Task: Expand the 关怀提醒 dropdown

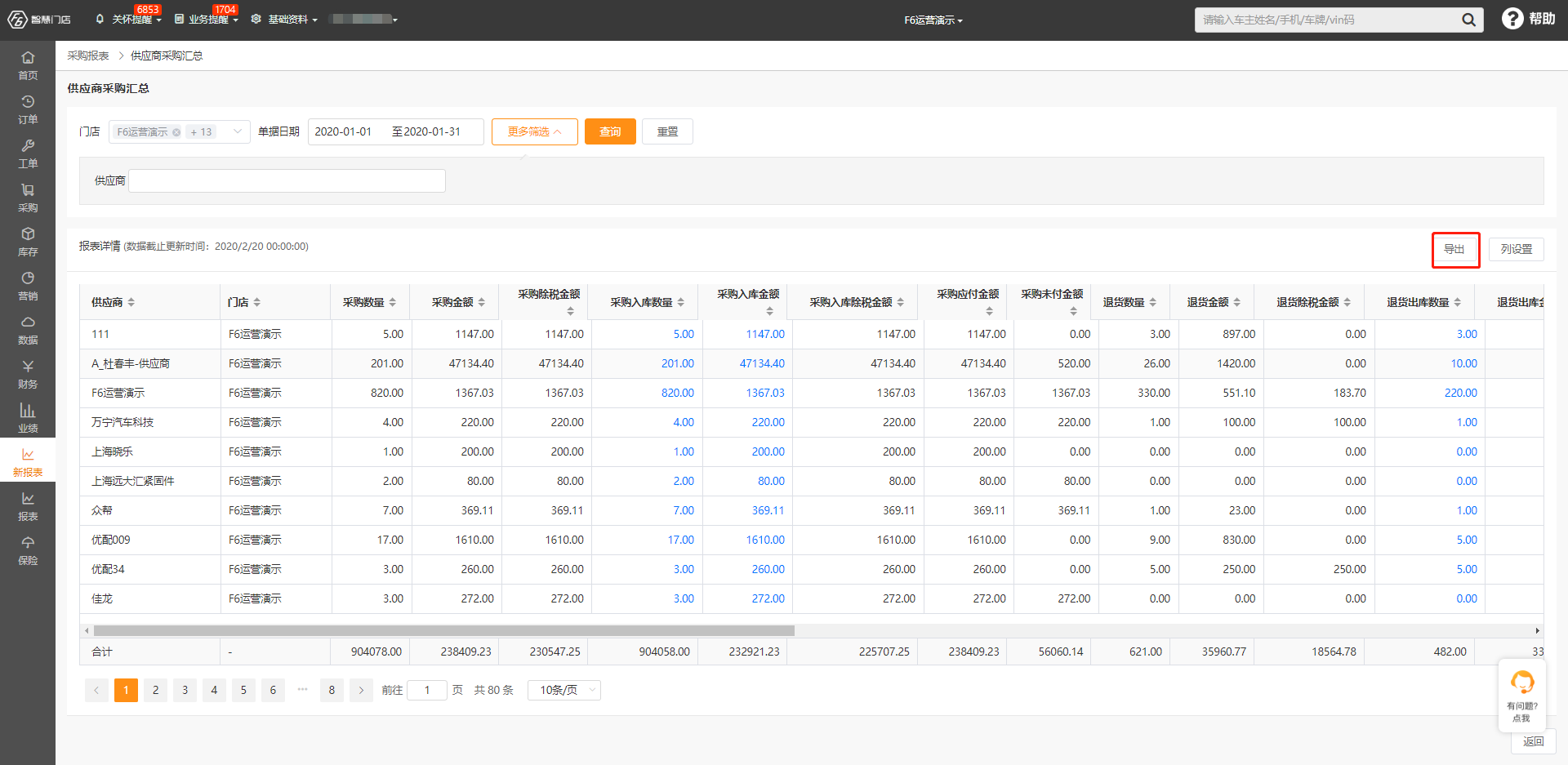Action: [130, 19]
